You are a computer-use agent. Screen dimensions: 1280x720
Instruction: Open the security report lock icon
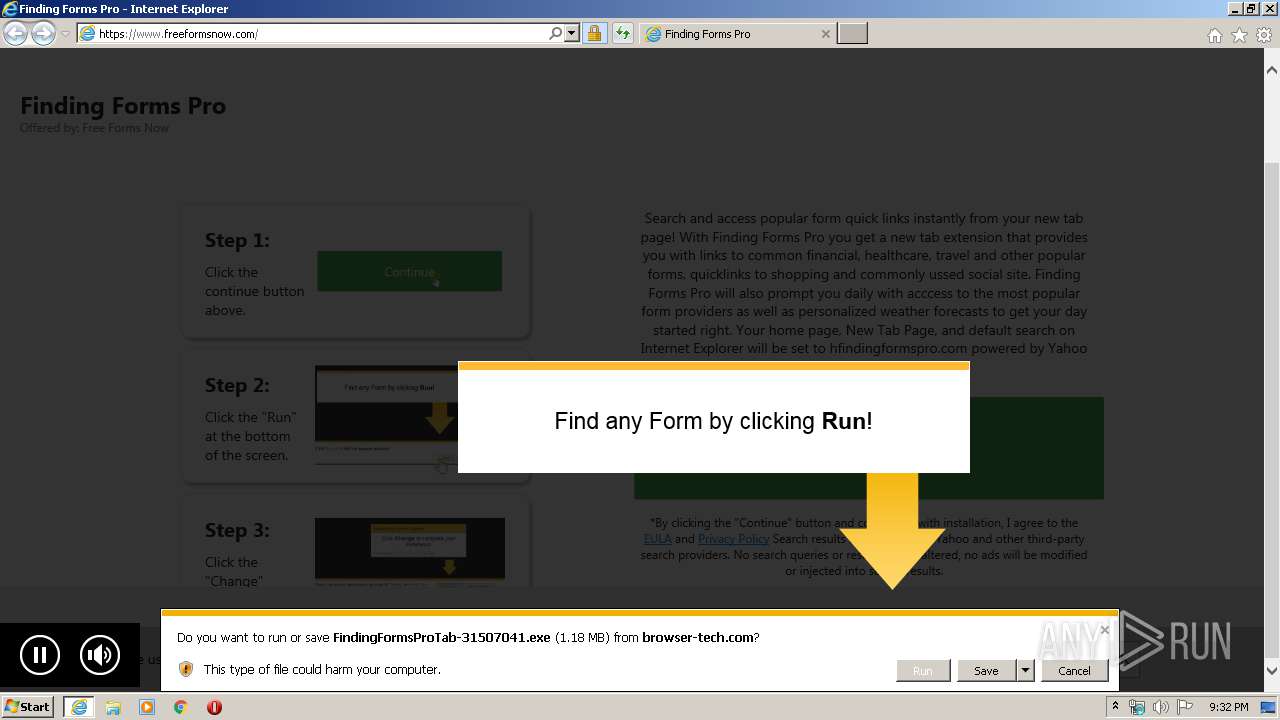point(594,34)
